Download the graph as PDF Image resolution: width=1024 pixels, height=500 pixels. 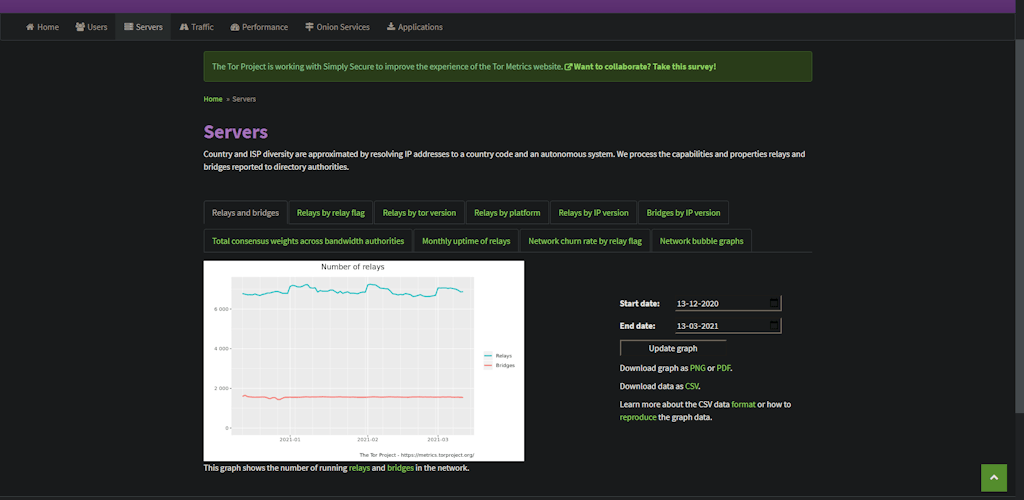(724, 368)
